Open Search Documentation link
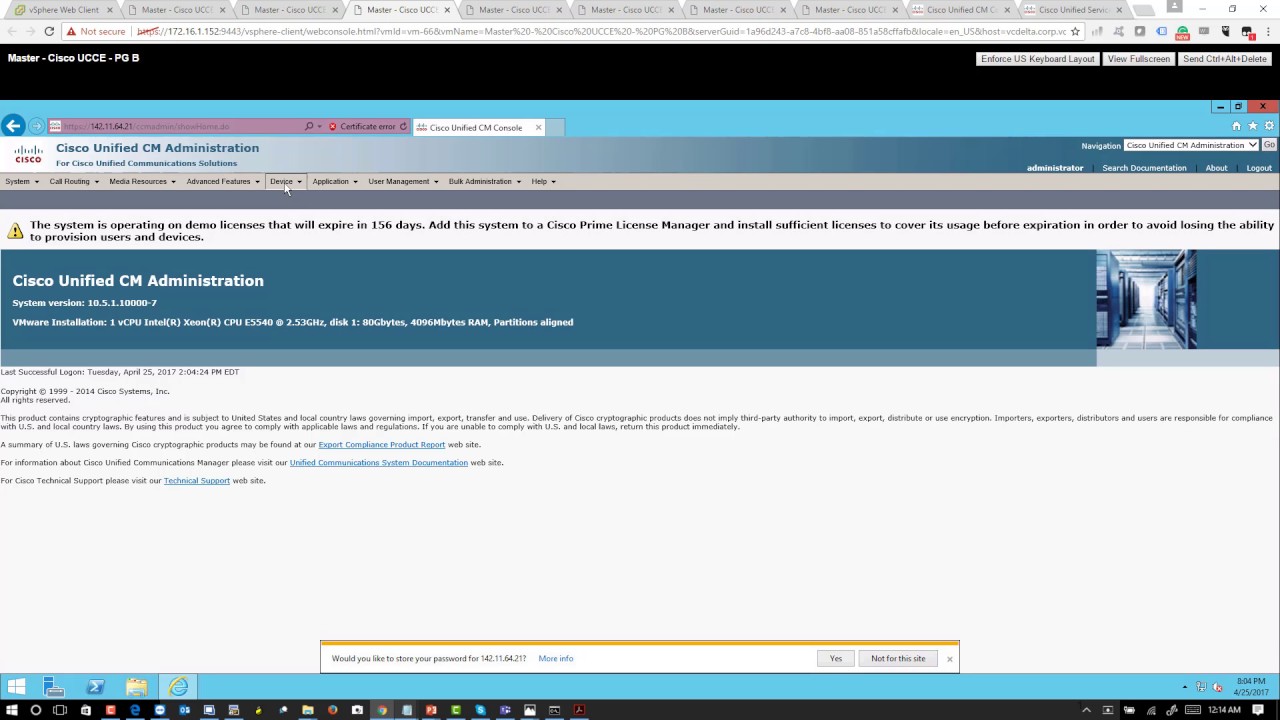The height and width of the screenshot is (720, 1280). (x=1144, y=168)
